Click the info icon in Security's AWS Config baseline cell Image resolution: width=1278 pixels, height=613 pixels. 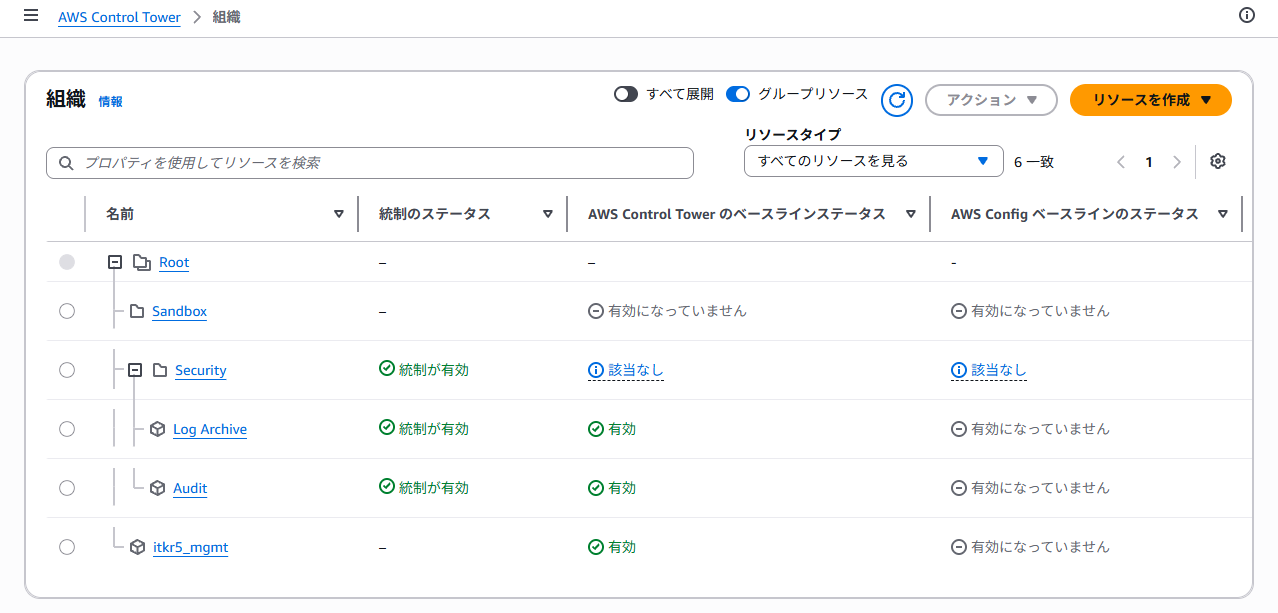click(x=959, y=370)
